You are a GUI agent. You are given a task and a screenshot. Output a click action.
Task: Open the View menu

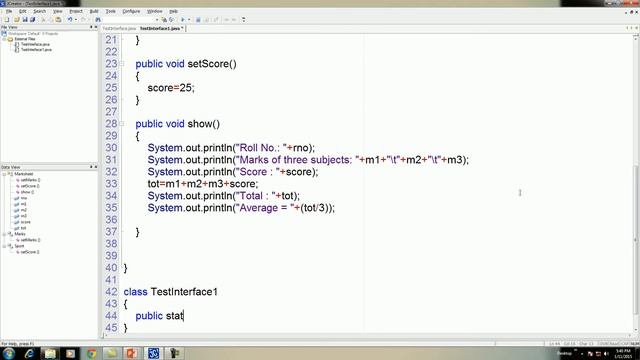(58, 11)
